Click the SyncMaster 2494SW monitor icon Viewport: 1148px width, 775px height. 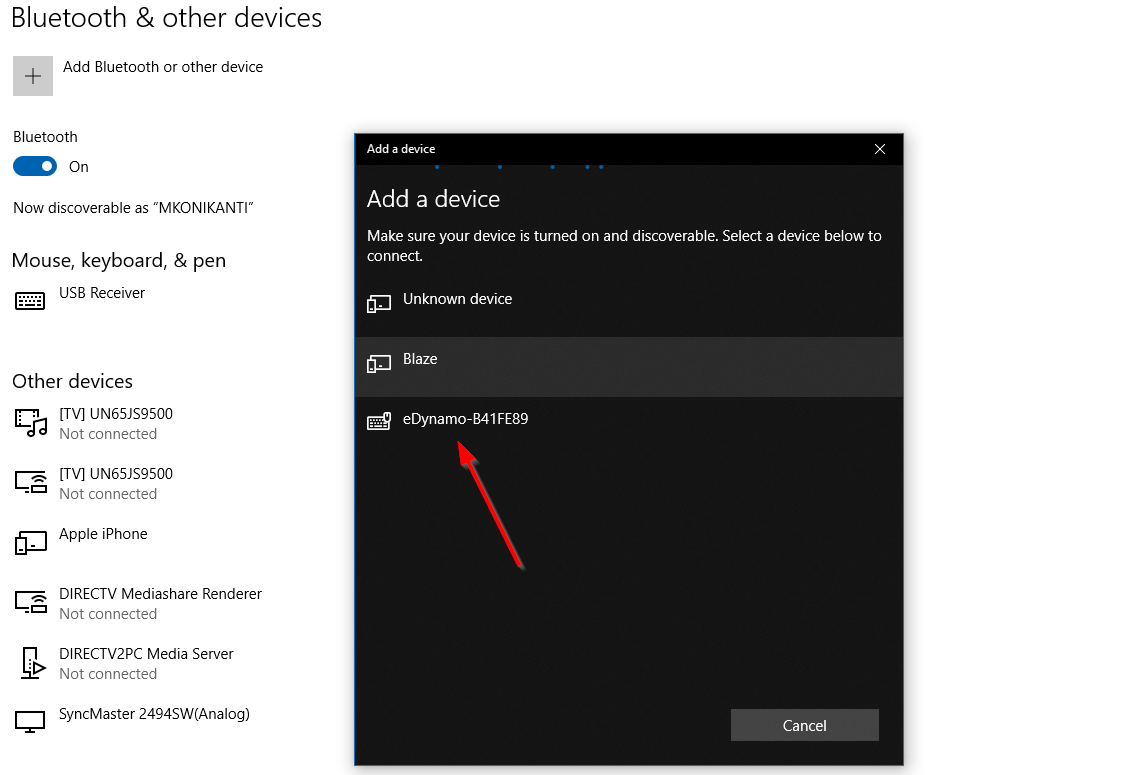31,721
